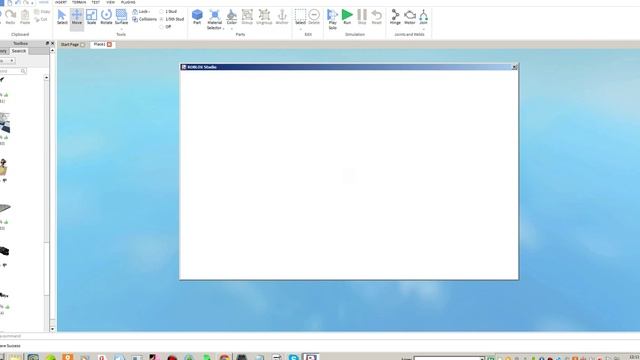Open the INSERT ribbon tab
The height and width of the screenshot is (360, 640).
[x=61, y=2]
